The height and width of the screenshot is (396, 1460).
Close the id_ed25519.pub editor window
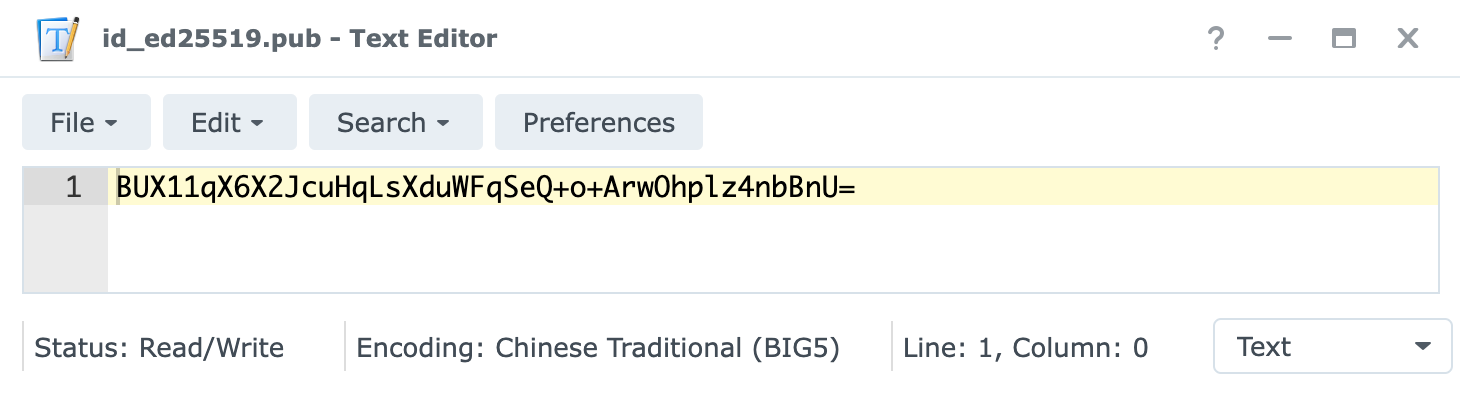[x=1408, y=39]
